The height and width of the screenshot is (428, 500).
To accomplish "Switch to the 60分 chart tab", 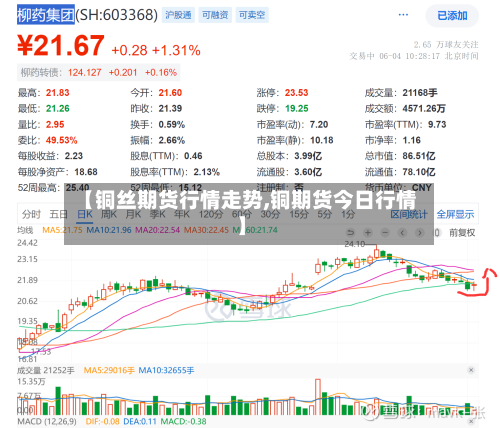I will (242, 214).
